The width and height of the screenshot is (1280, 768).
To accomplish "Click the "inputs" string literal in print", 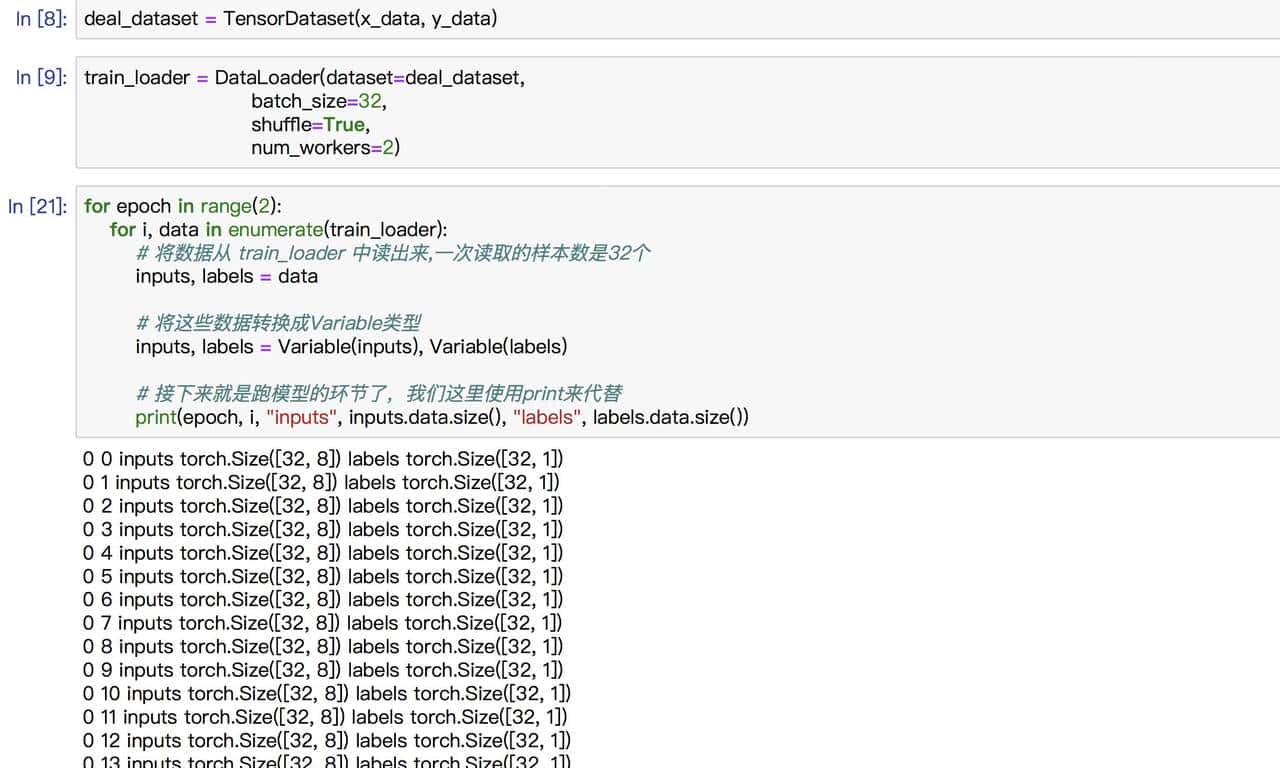I will [300, 417].
